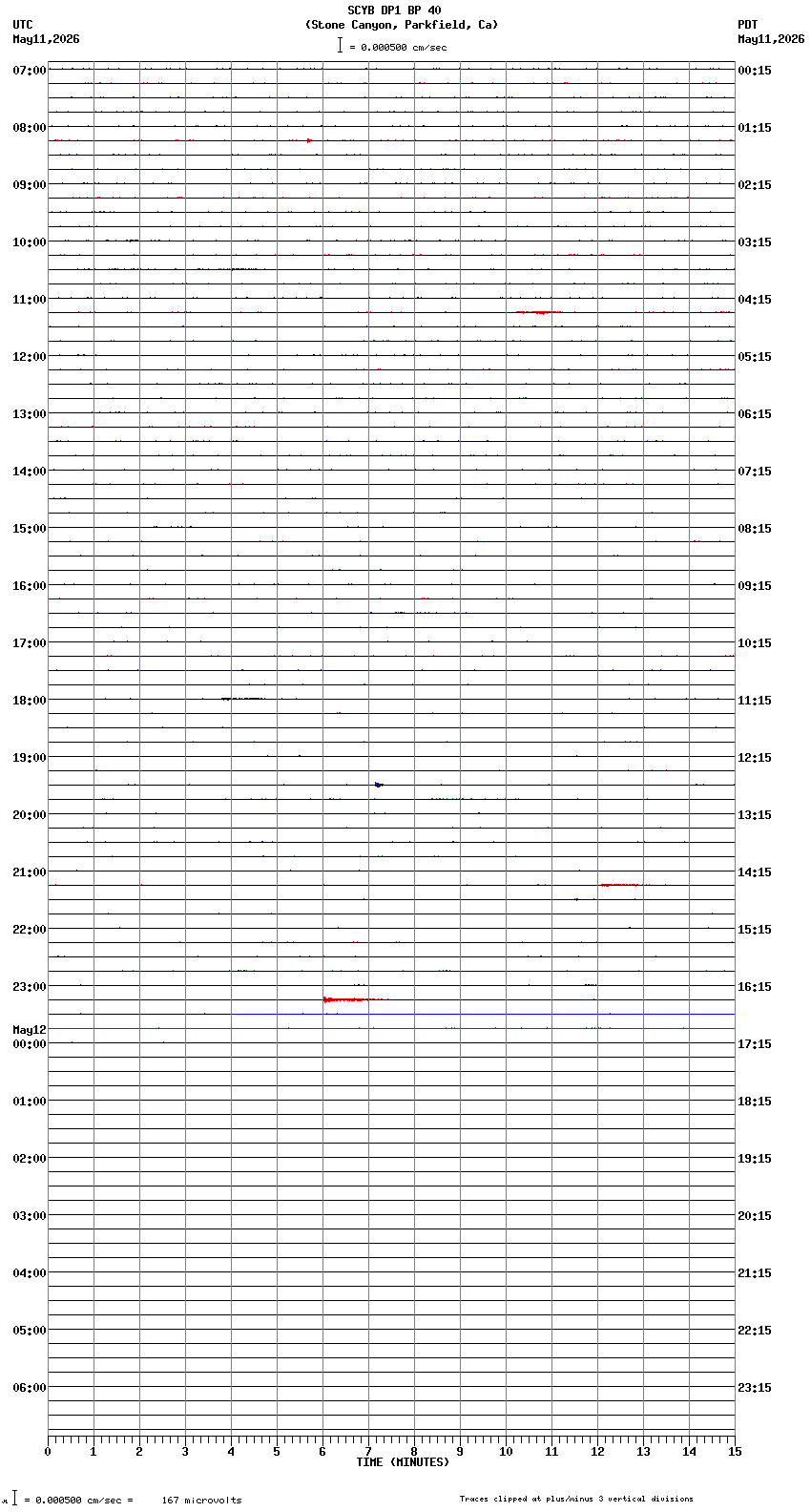Click the '10' minute tick label
The width and height of the screenshot is (811, 1512).
coord(506,1452)
